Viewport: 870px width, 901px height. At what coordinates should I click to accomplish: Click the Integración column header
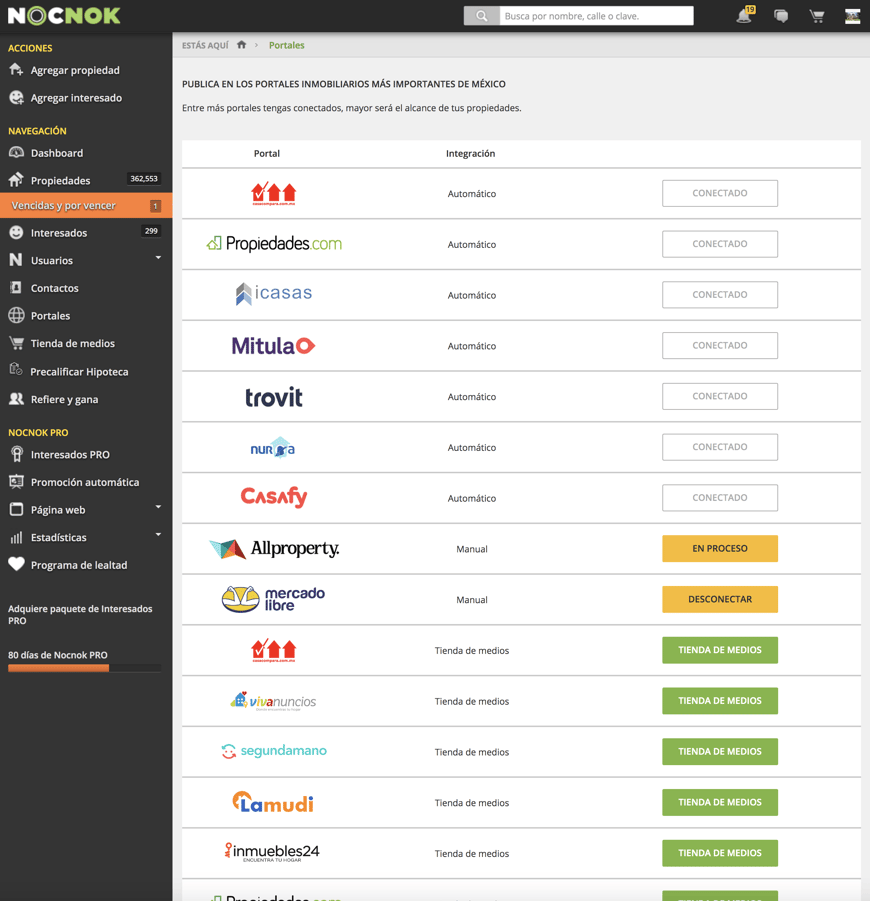(x=471, y=153)
